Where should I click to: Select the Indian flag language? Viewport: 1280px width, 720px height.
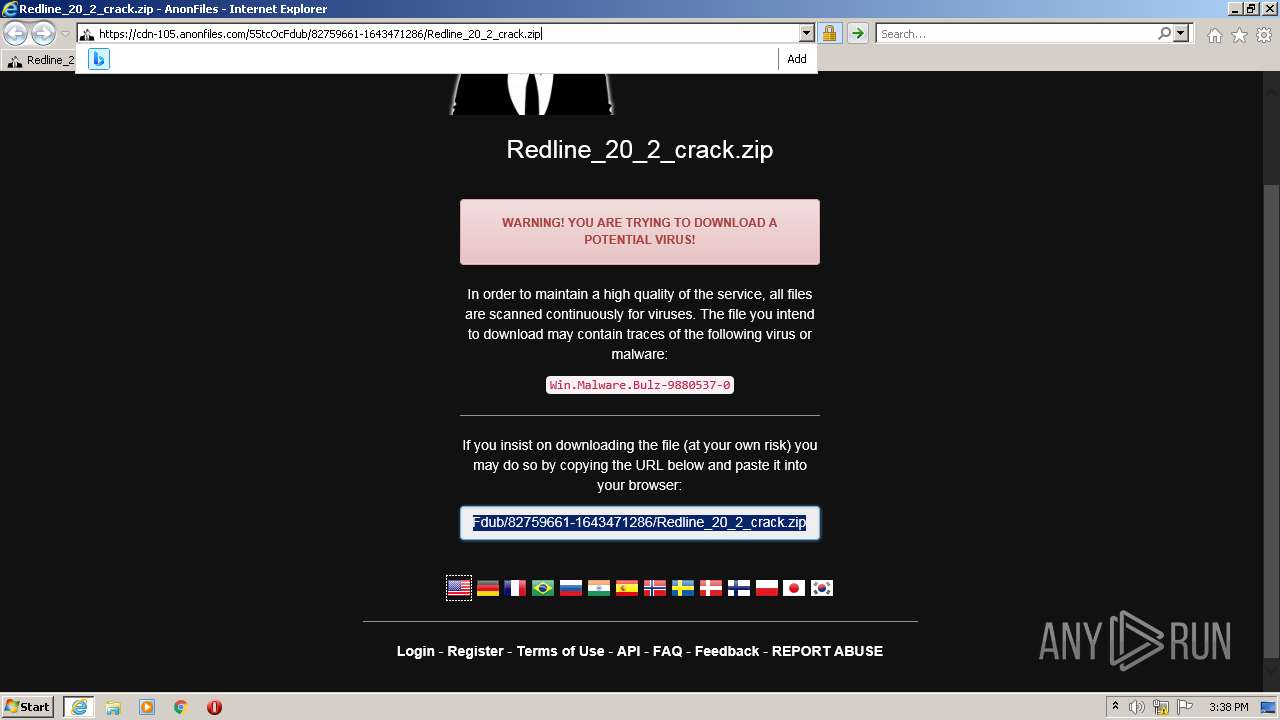(x=599, y=588)
